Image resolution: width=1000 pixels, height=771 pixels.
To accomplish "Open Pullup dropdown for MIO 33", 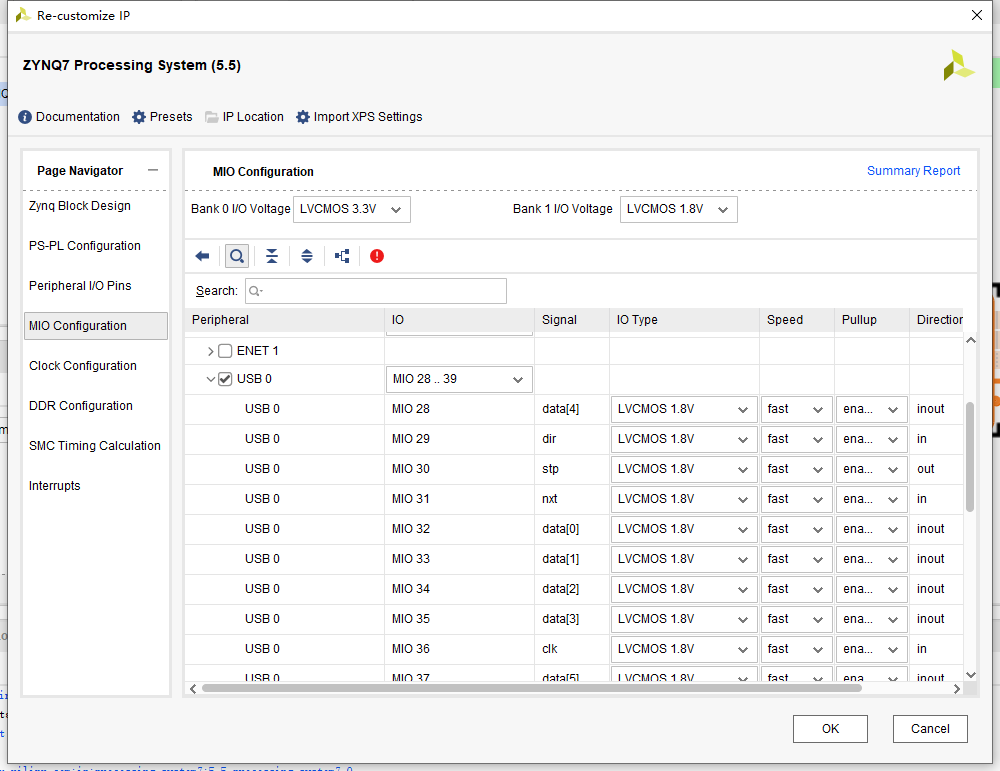I will pos(872,559).
